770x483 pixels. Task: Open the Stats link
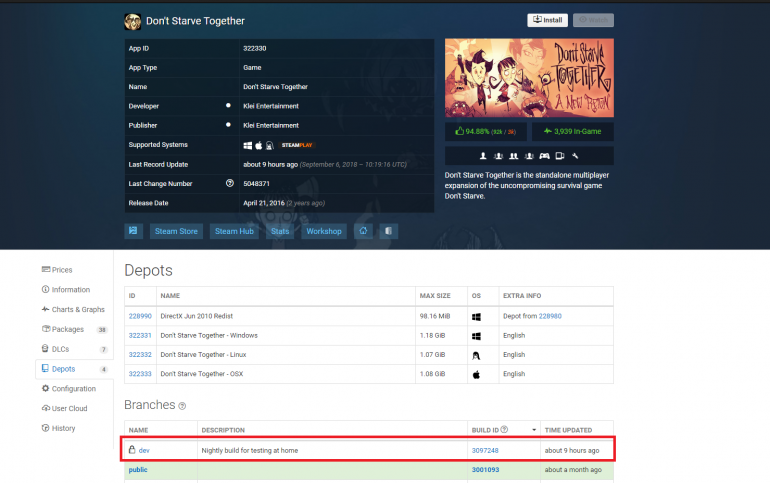click(280, 231)
